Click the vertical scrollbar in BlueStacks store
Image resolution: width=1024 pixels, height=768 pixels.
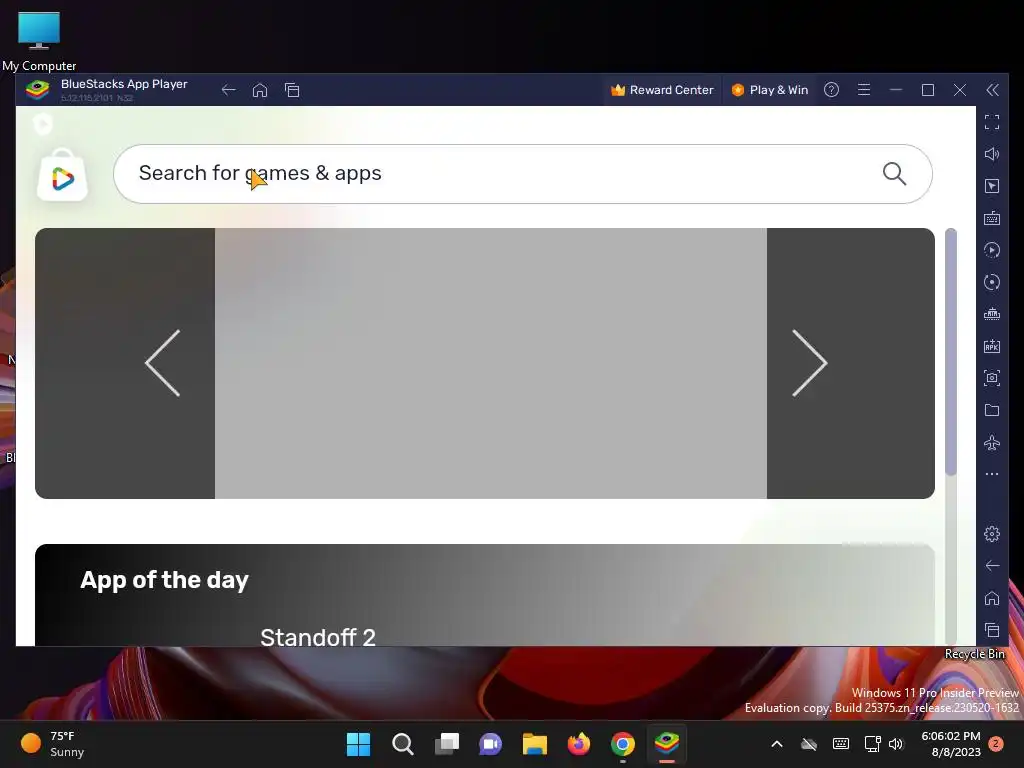coord(951,352)
